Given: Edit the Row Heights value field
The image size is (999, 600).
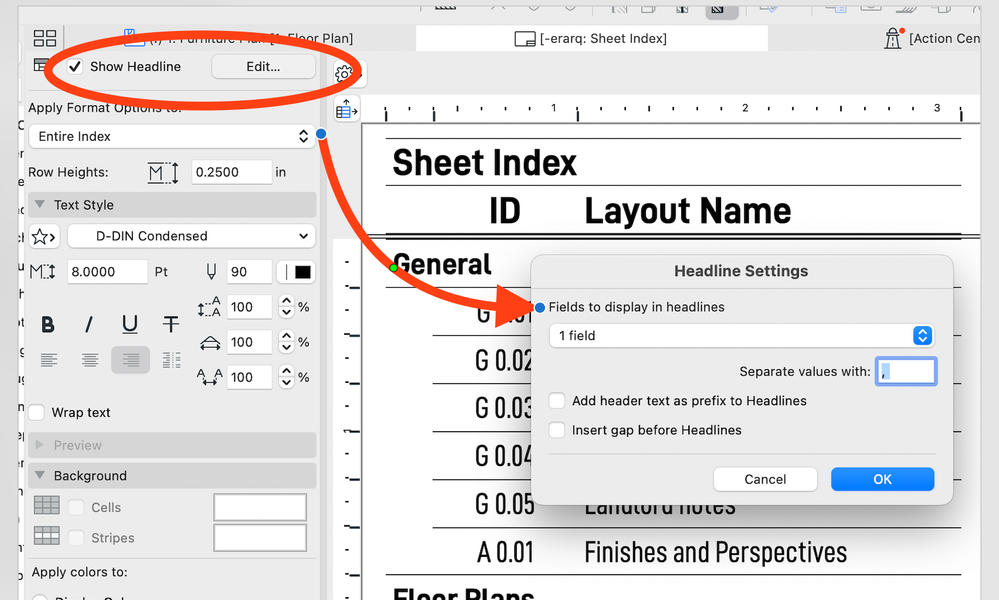Looking at the screenshot, I should (231, 173).
